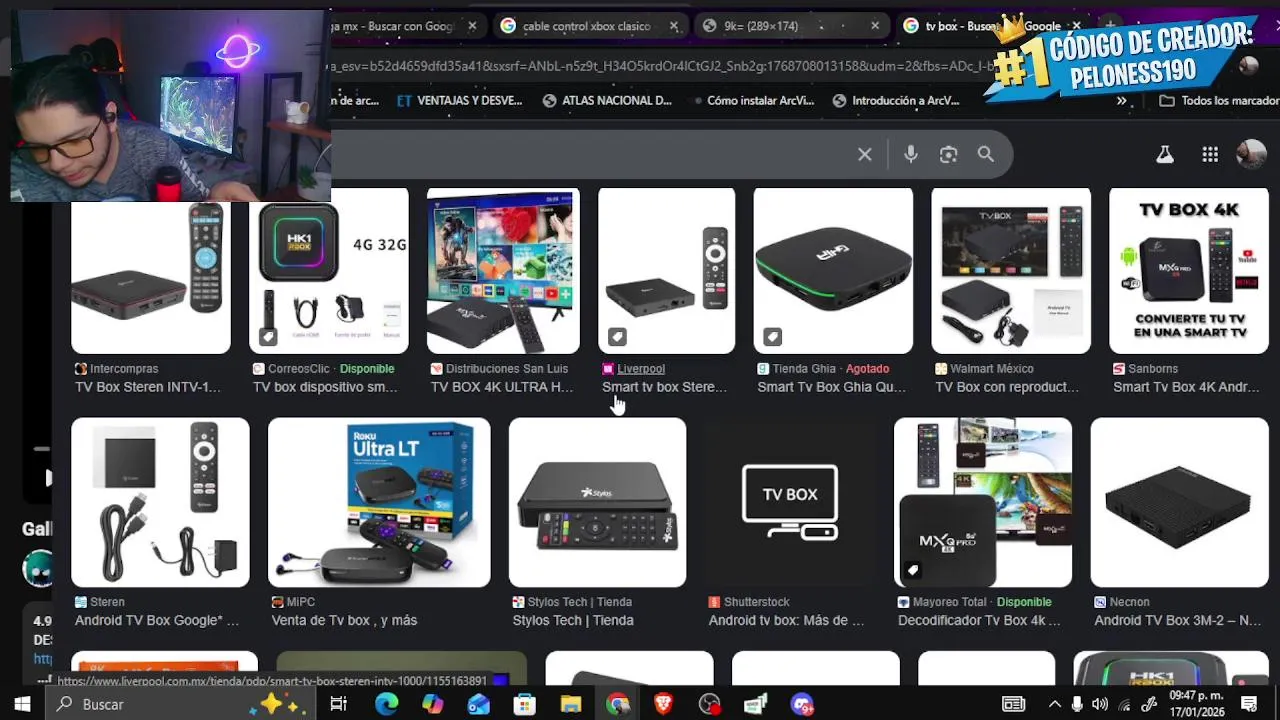Show hidden system tray icons
Image resolution: width=1280 pixels, height=720 pixels.
1054,704
